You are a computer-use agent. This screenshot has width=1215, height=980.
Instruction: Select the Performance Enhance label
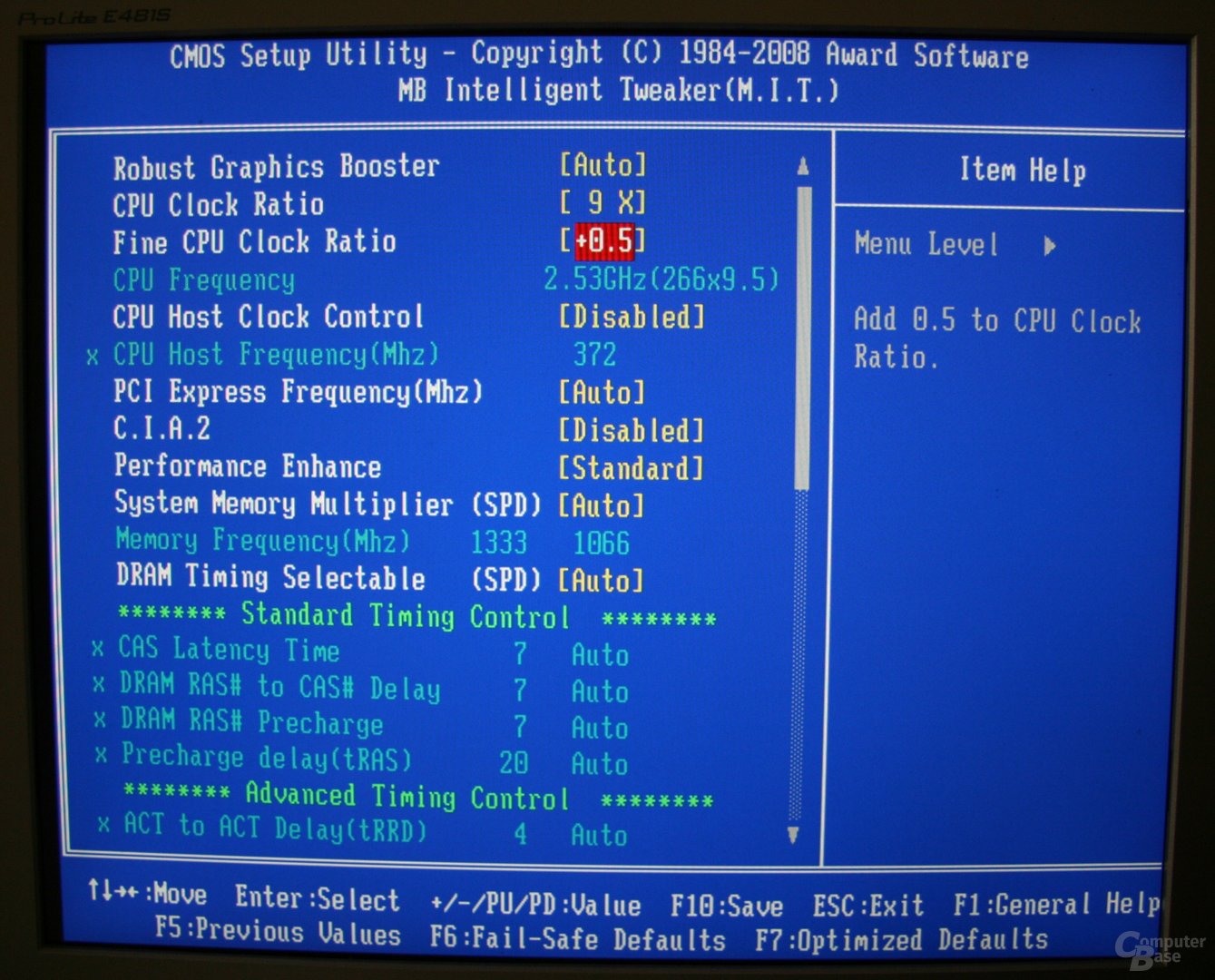coord(247,466)
